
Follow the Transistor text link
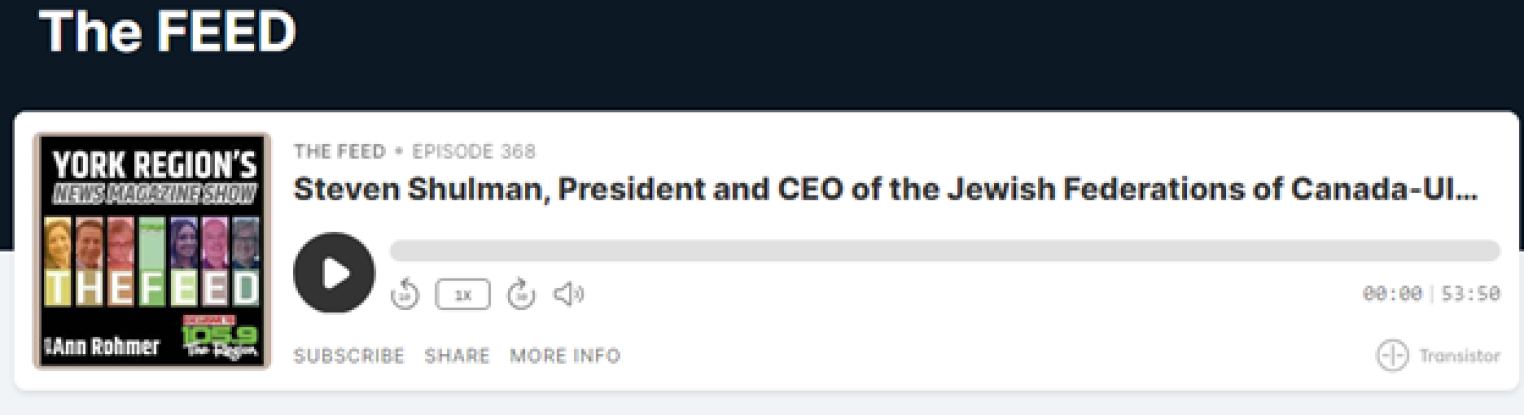[1460, 356]
